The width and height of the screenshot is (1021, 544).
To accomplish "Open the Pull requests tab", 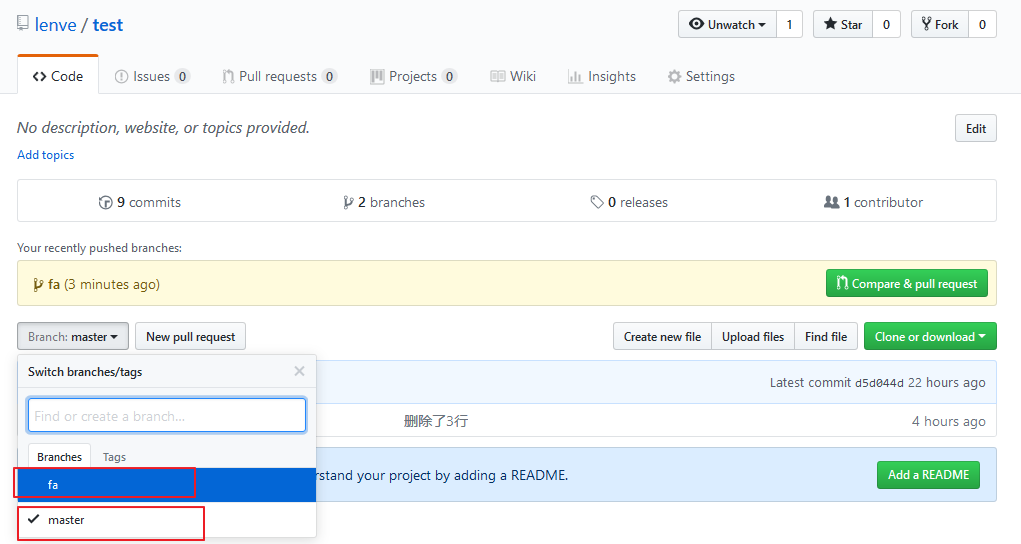I will tap(279, 77).
